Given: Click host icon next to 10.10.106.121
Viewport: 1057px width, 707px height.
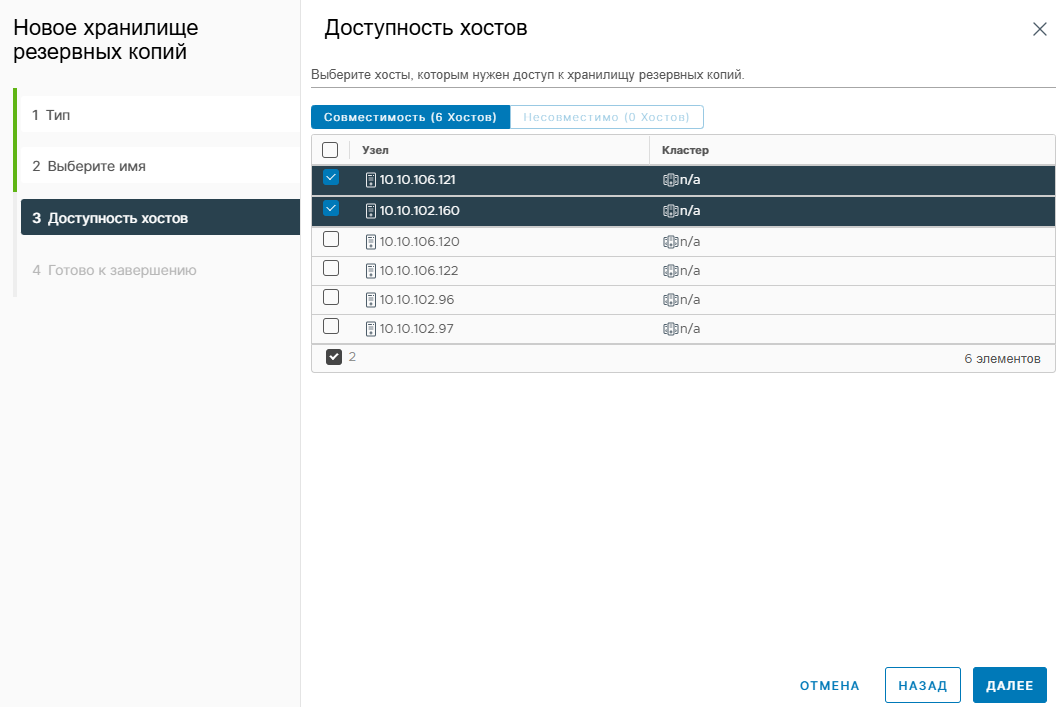Looking at the screenshot, I should tap(371, 180).
